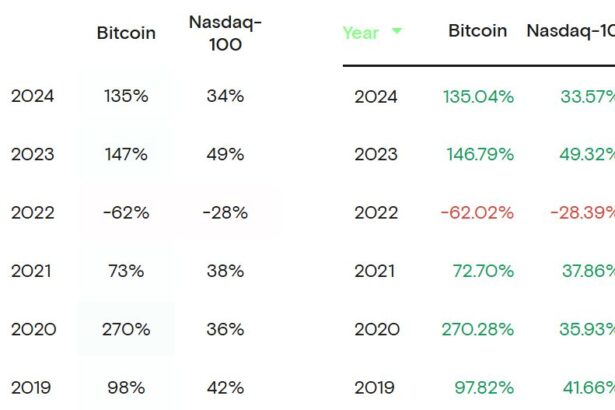
Task: Select the 73% Bitcoin cell
Action: (126, 271)
